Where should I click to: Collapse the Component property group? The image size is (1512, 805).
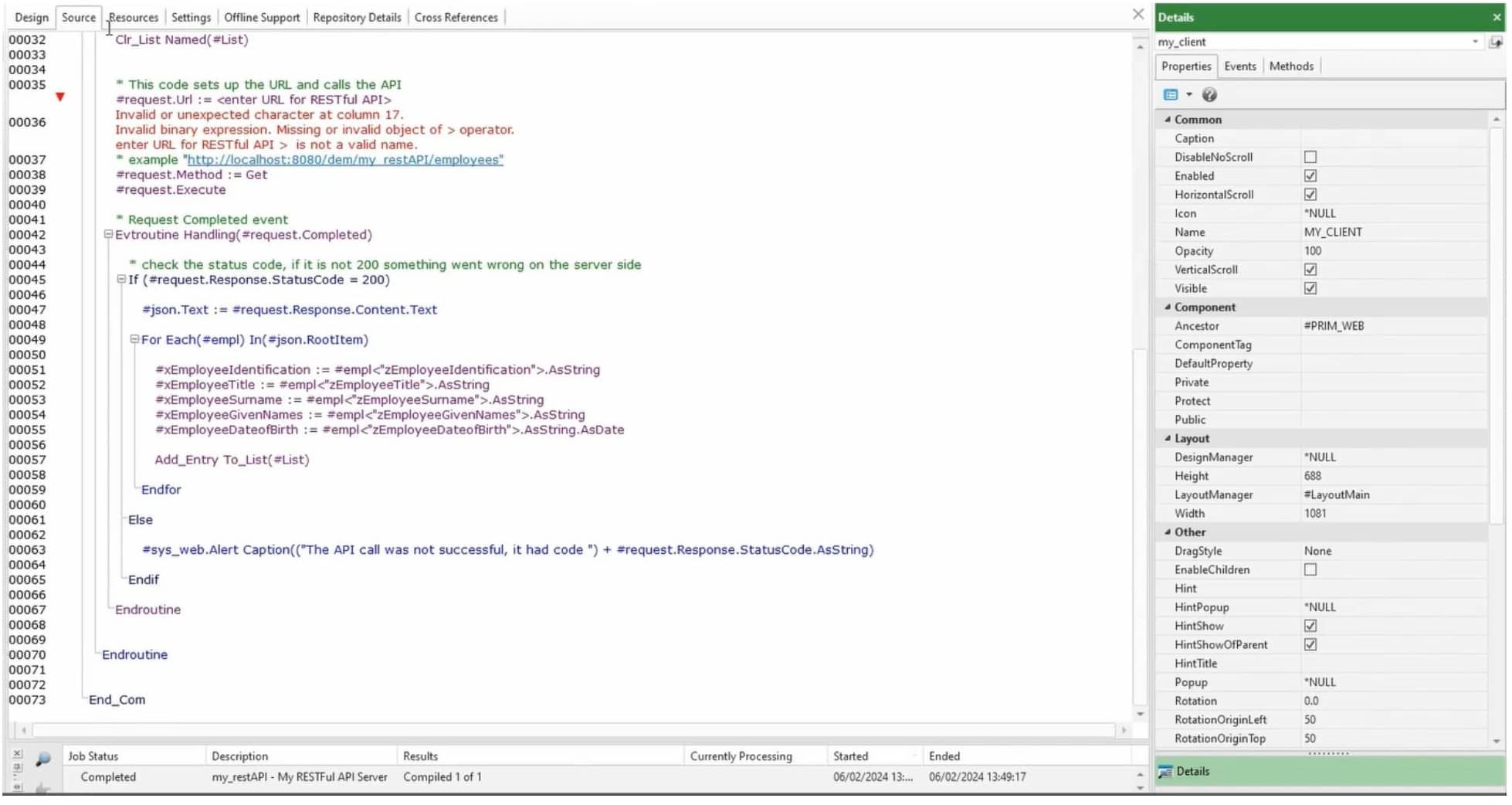(x=1167, y=307)
